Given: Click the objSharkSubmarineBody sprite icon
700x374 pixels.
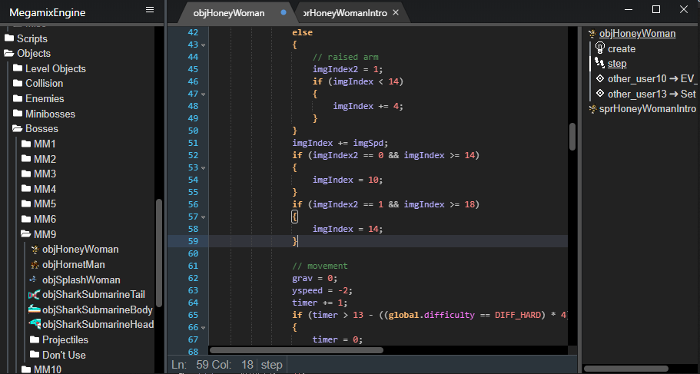Looking at the screenshot, I should click(34, 309).
